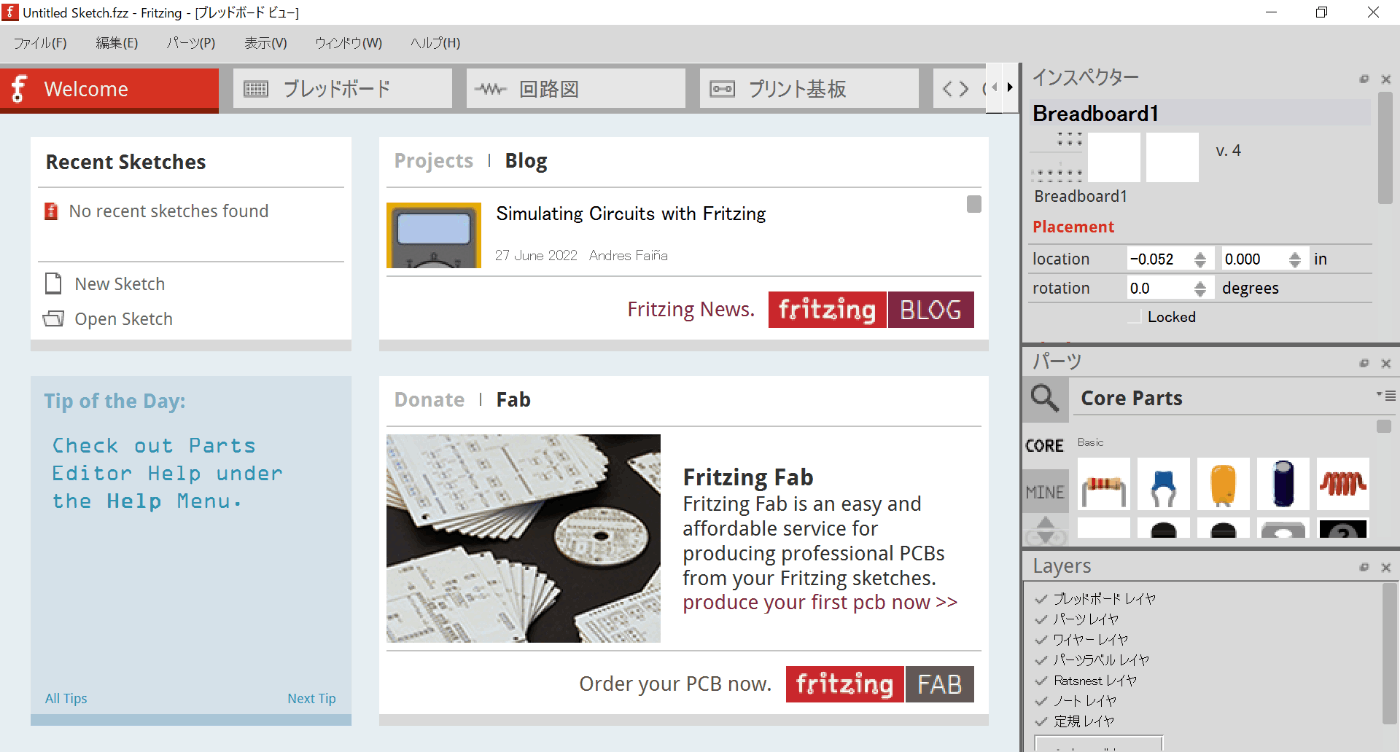This screenshot has width=1400, height=752.
Task: Float the Parts panel
Action: tap(1364, 363)
